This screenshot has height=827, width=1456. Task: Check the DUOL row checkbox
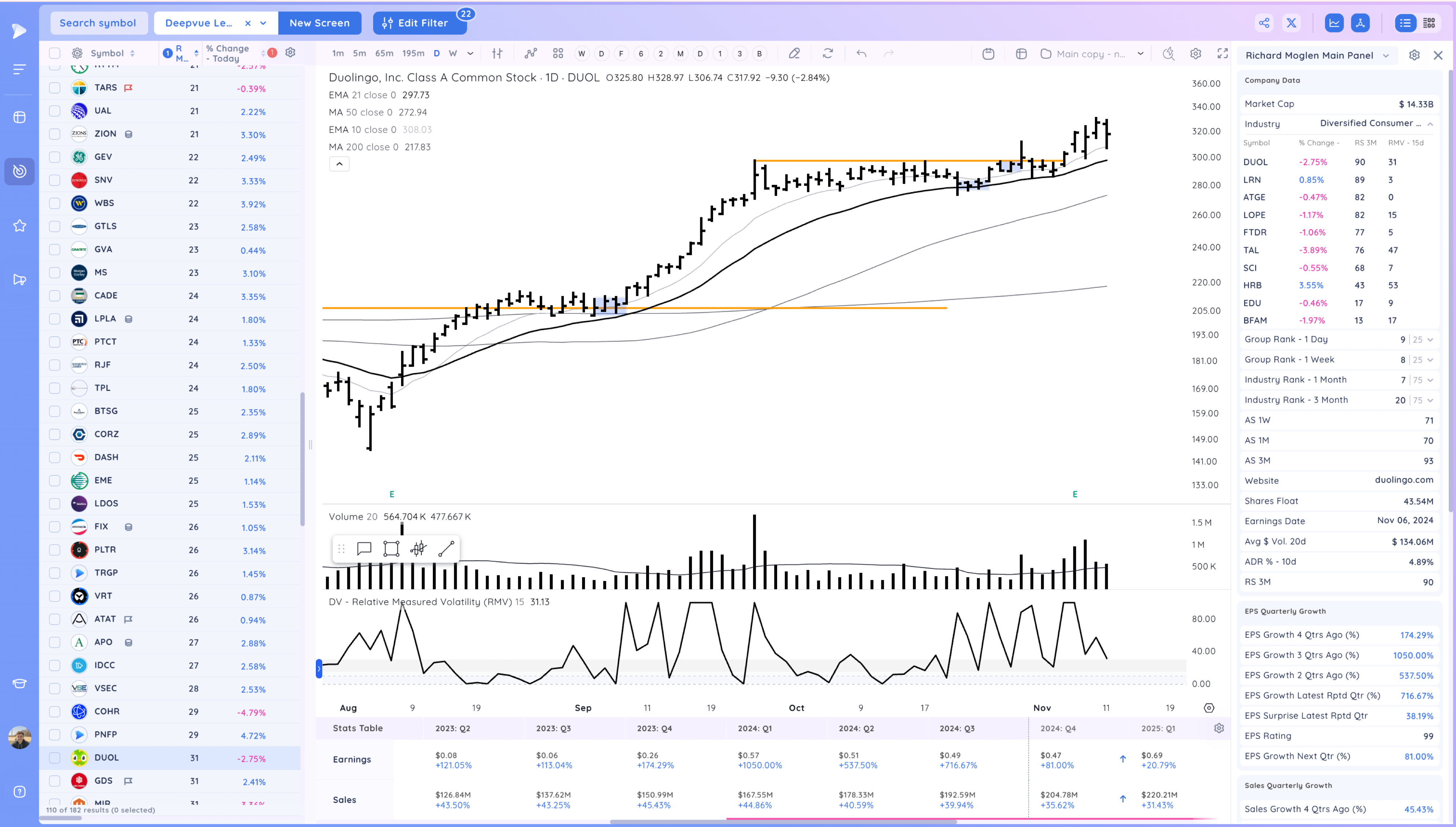click(x=55, y=758)
